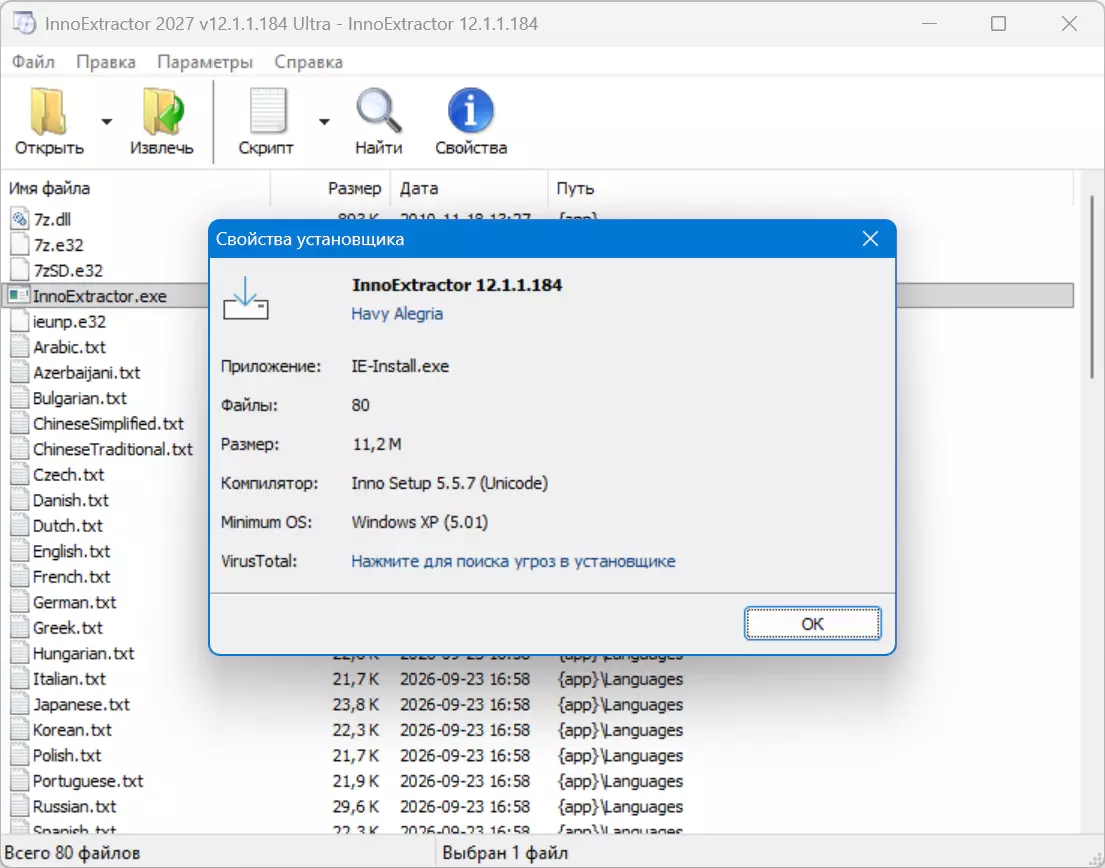1105x868 pixels.
Task: Select the Azerbaijani.txt file icon
Action: [19, 372]
